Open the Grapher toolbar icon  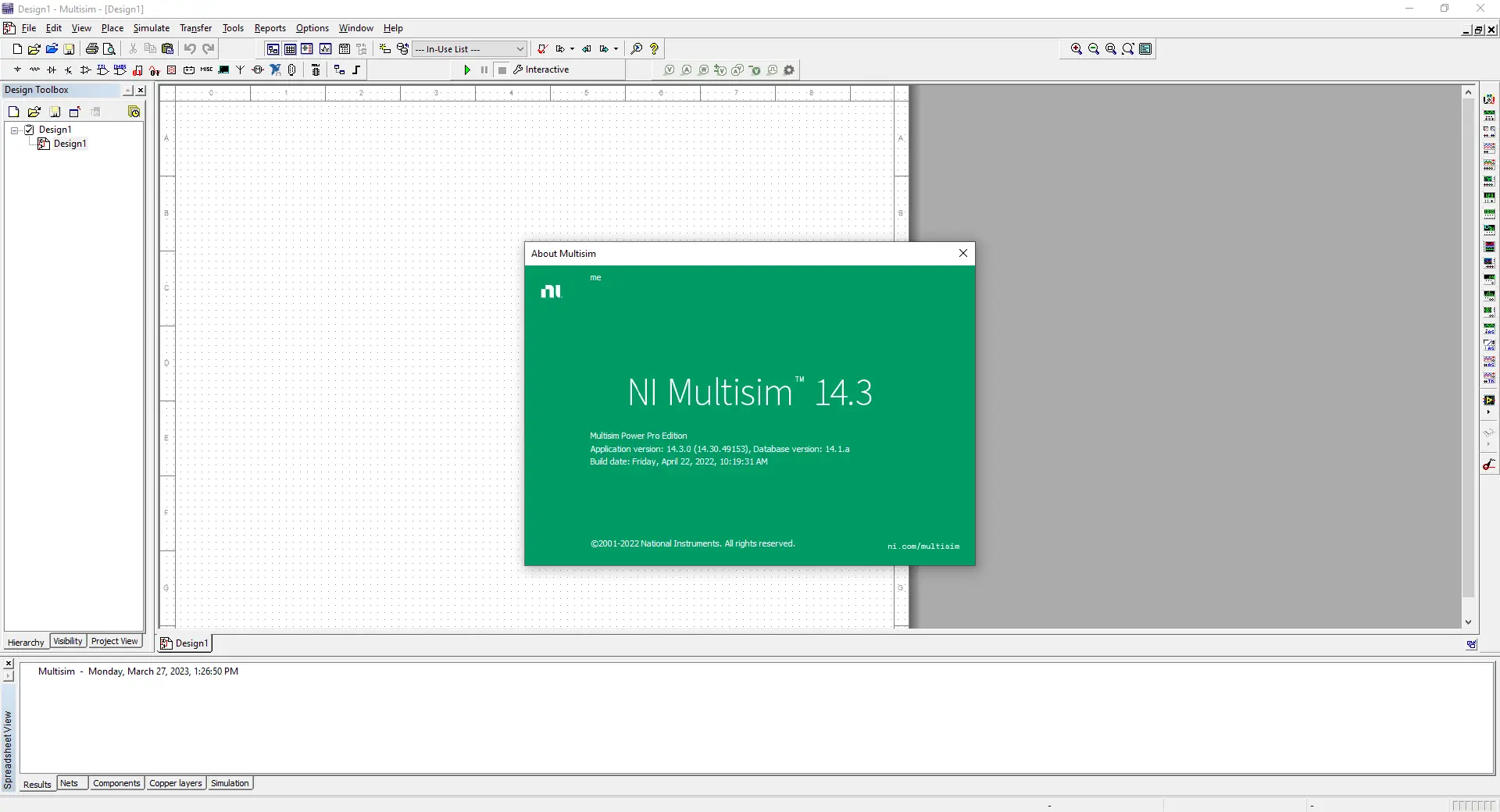325,48
